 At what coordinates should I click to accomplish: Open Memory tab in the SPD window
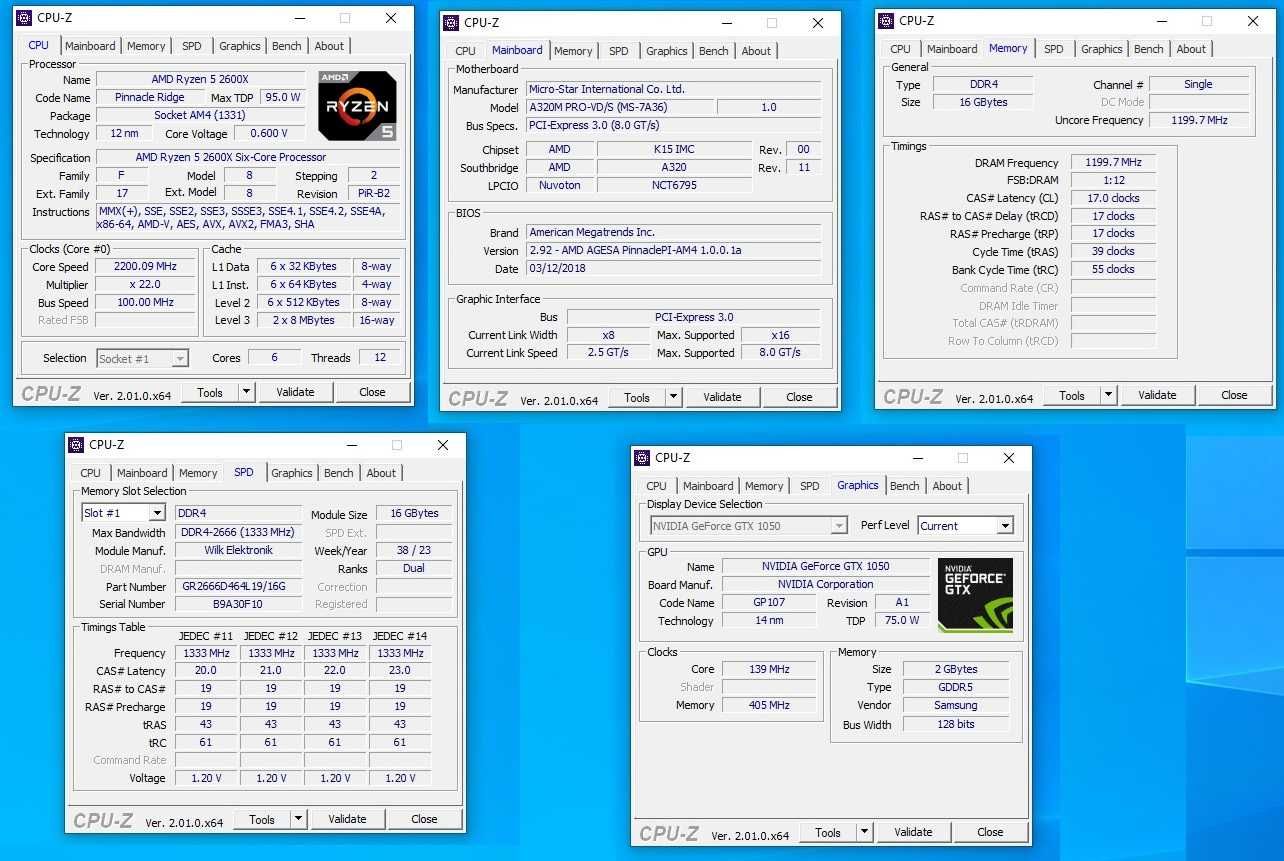coord(198,473)
